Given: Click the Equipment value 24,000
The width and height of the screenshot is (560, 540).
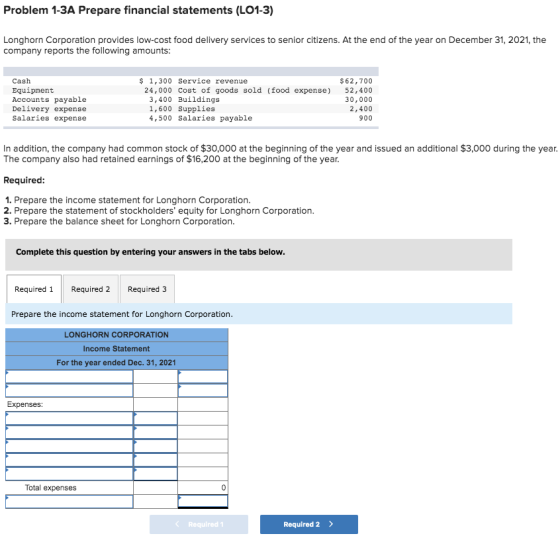Looking at the screenshot, I should tap(158, 90).
